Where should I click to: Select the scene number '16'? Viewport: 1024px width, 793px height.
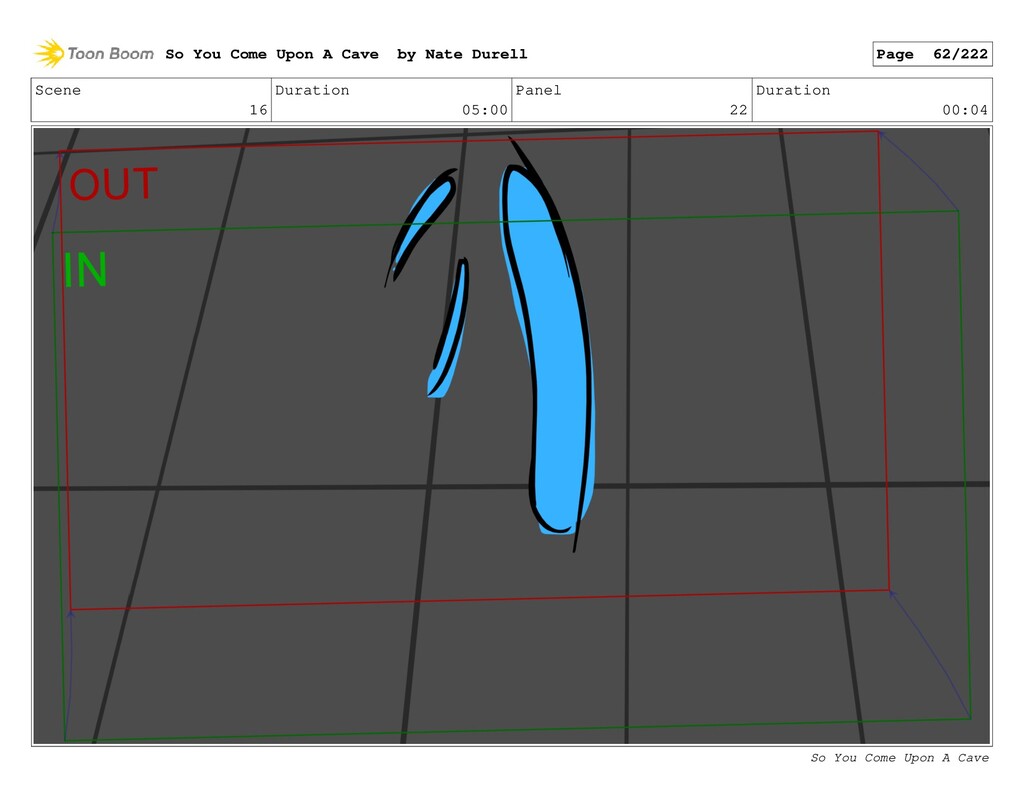coord(258,110)
